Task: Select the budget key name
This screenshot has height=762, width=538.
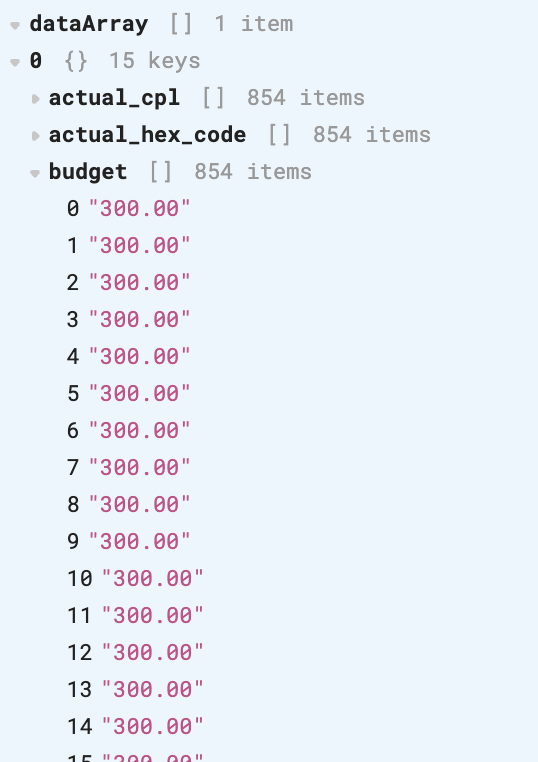Action: (88, 172)
